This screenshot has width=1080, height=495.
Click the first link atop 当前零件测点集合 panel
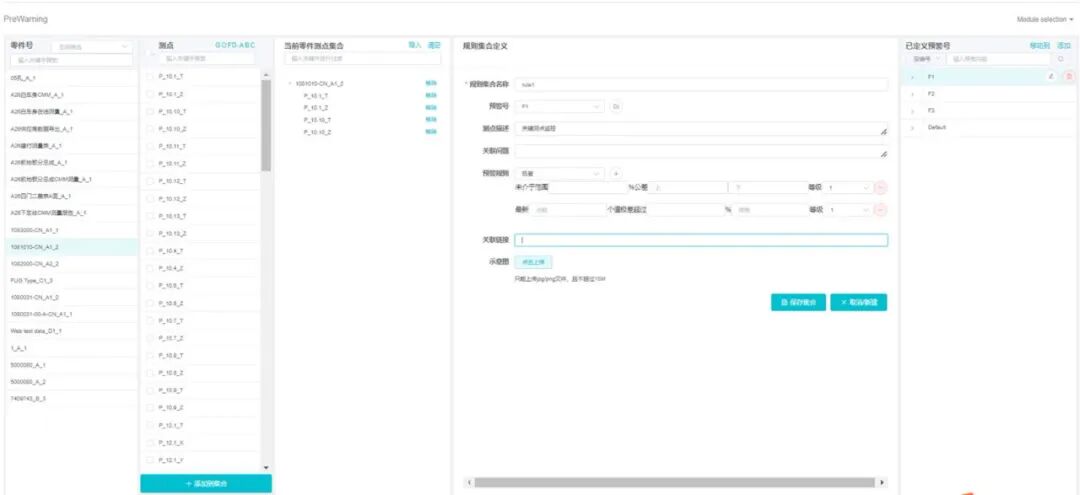click(x=415, y=45)
